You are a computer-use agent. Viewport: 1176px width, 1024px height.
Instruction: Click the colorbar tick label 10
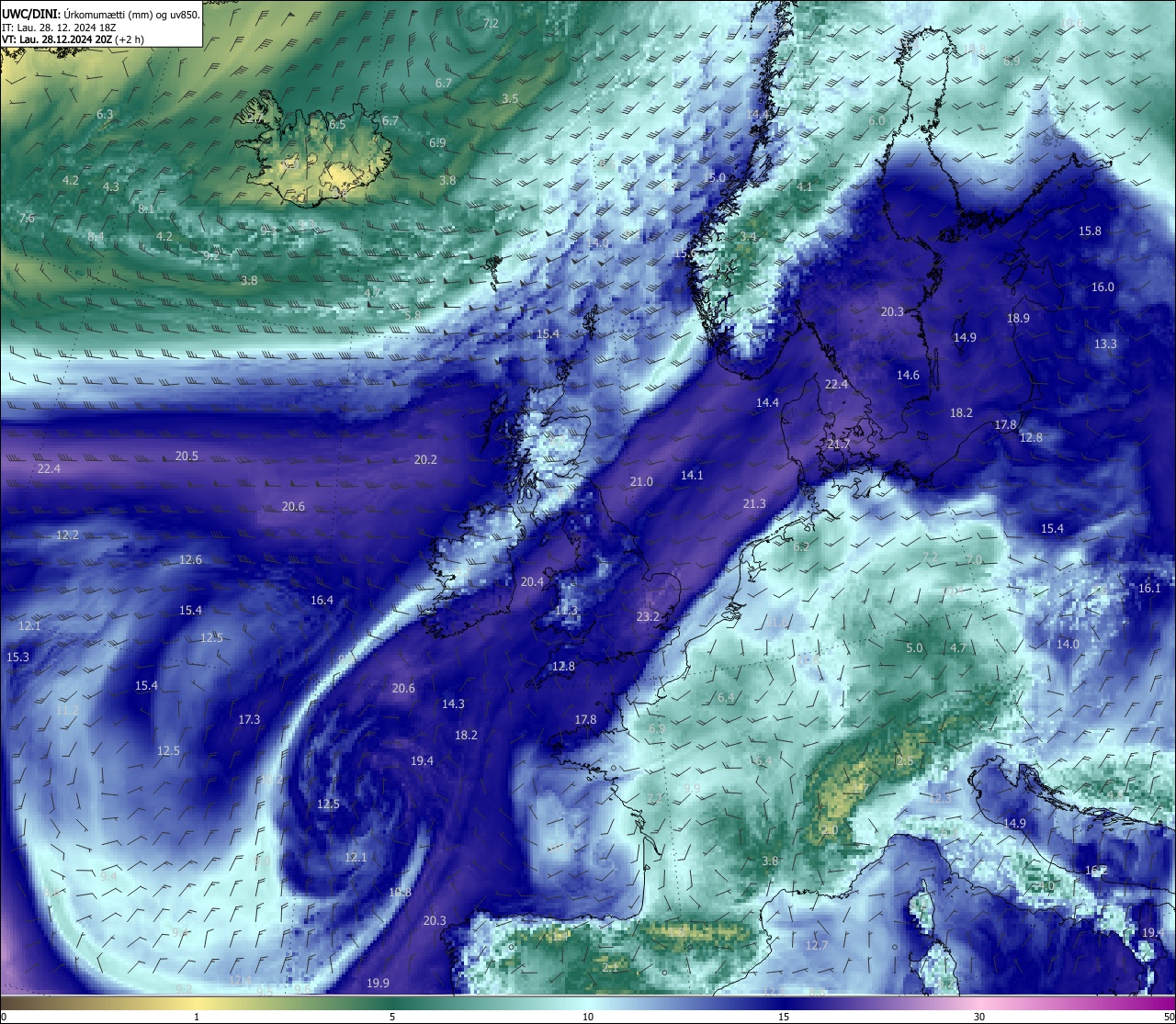(x=588, y=1017)
